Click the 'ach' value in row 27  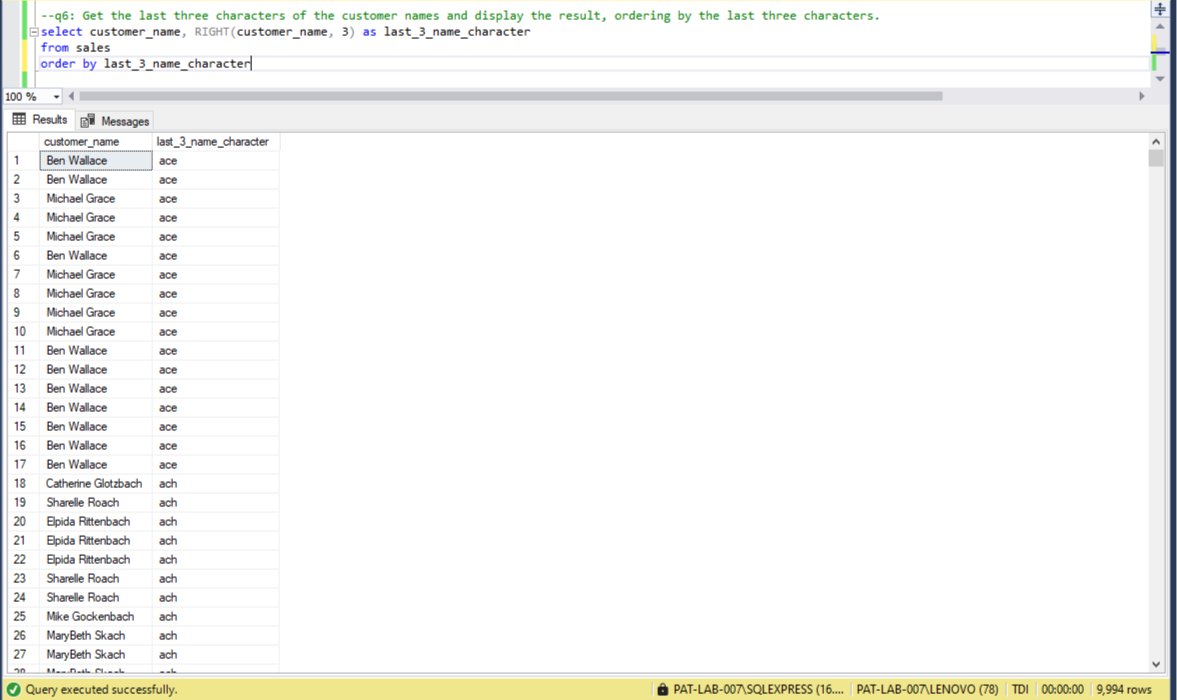[215, 655]
